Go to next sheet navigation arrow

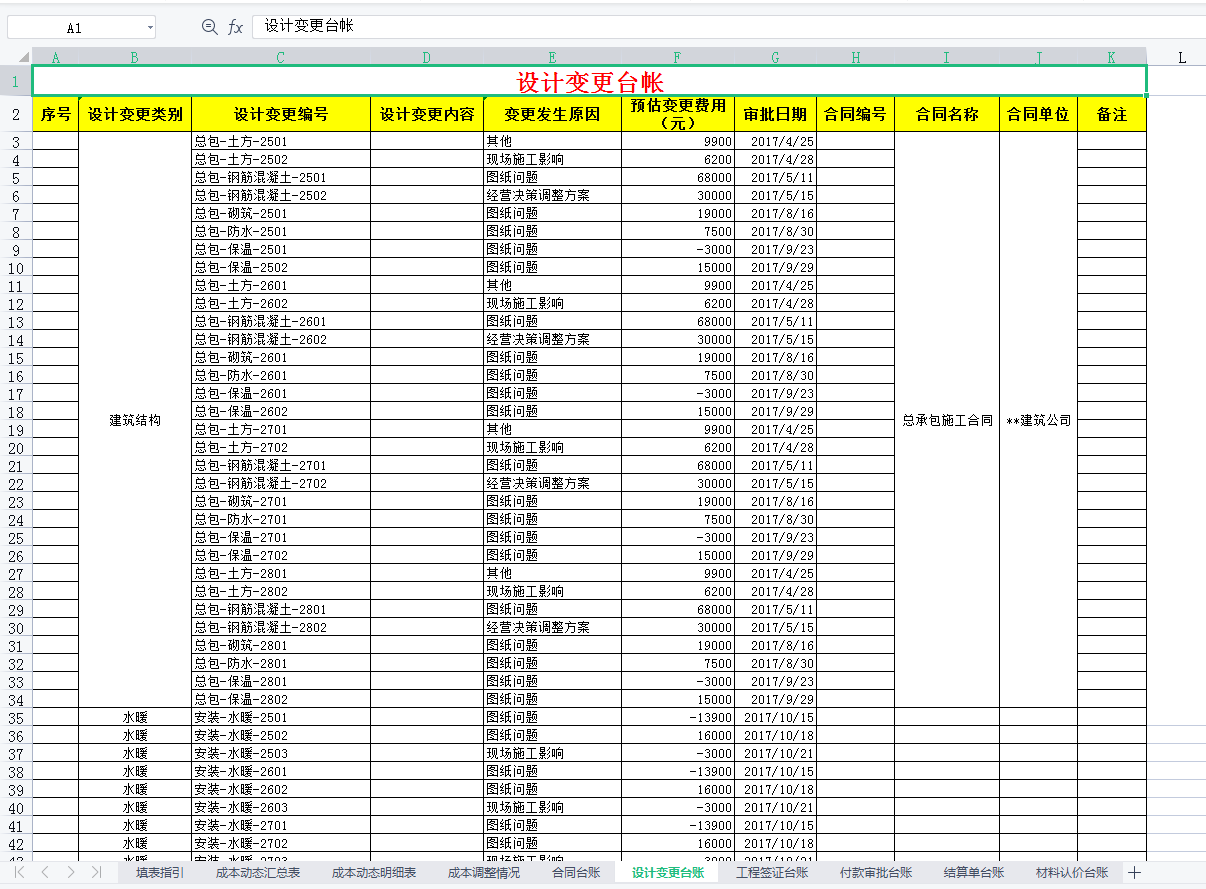pyautogui.click(x=70, y=872)
